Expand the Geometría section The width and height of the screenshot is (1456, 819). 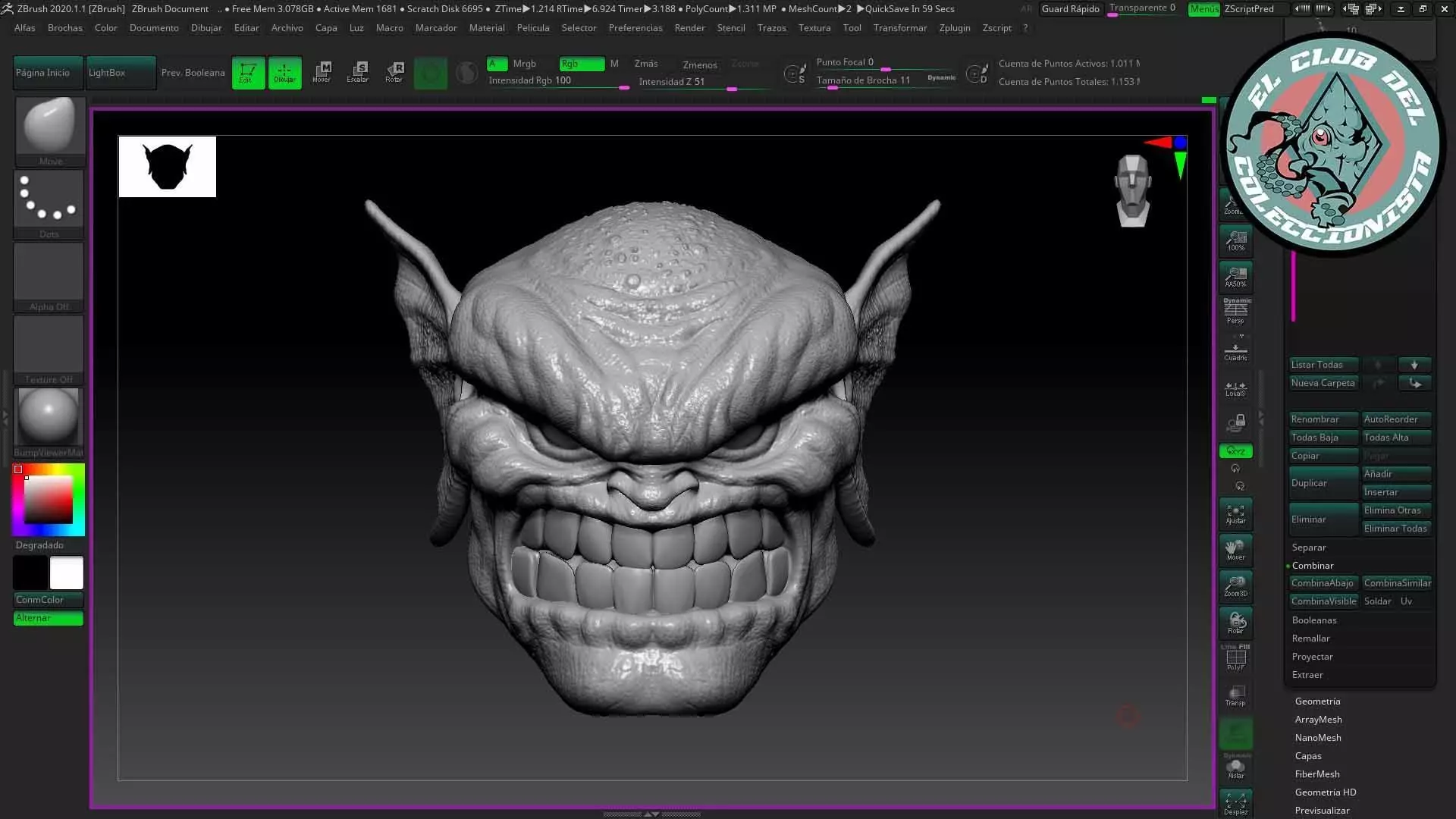1317,701
